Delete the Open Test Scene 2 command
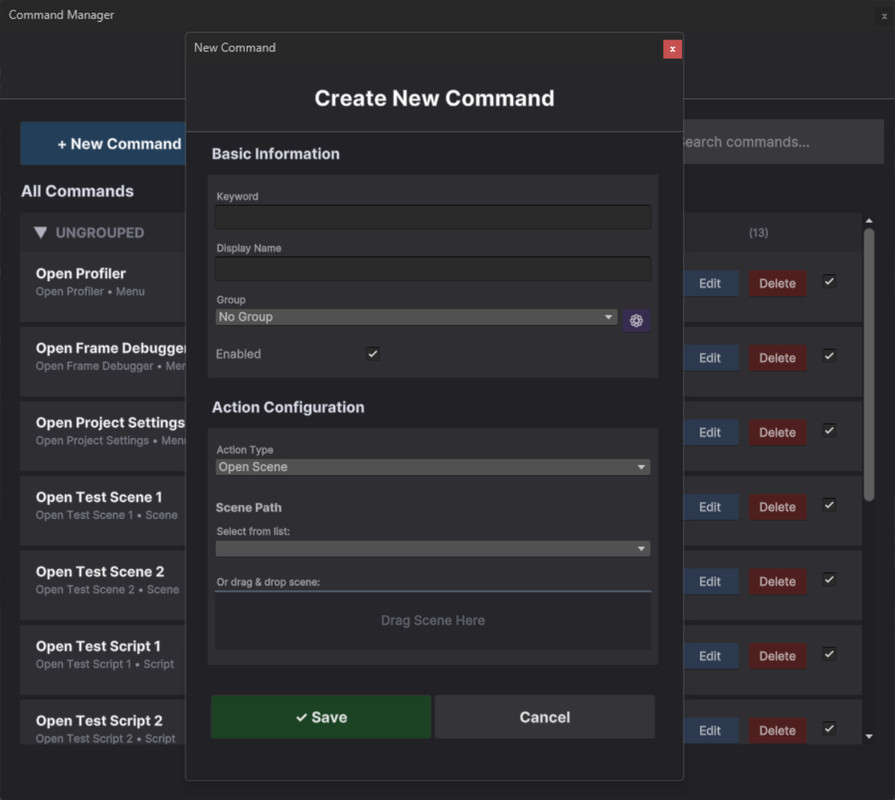The image size is (895, 800). click(777, 582)
